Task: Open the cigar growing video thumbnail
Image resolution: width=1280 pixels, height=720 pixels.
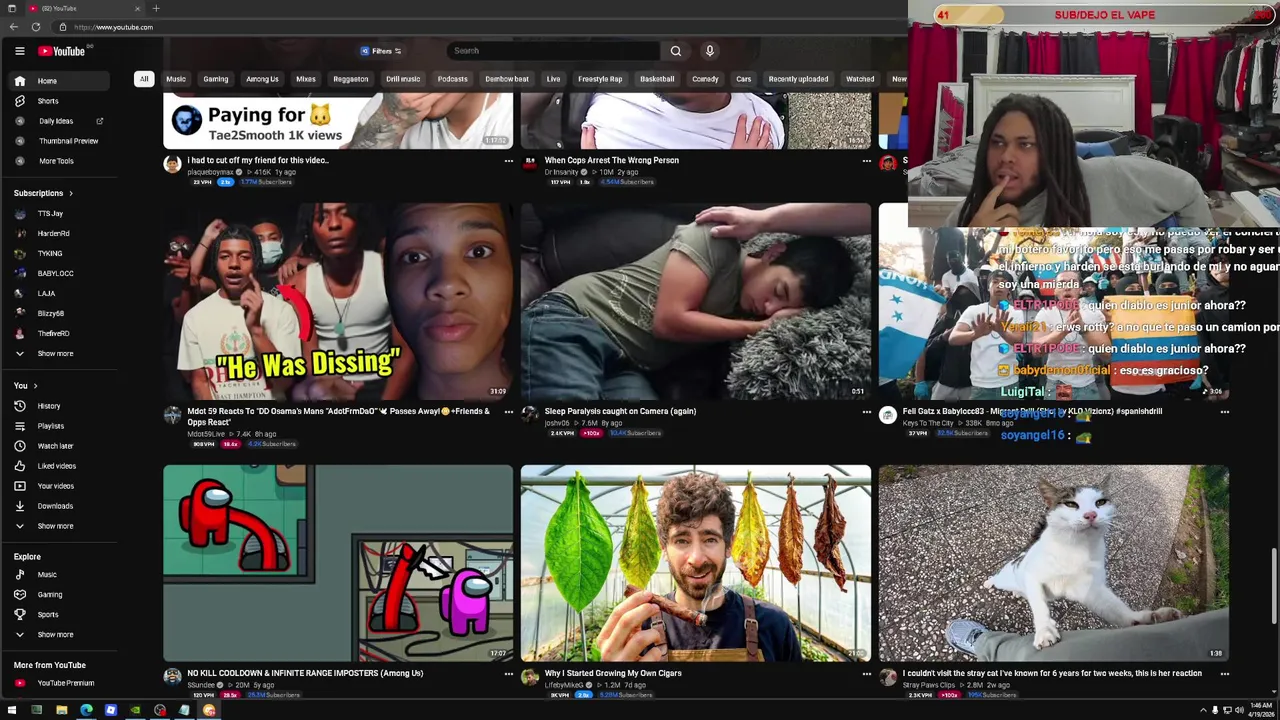Action: point(695,563)
